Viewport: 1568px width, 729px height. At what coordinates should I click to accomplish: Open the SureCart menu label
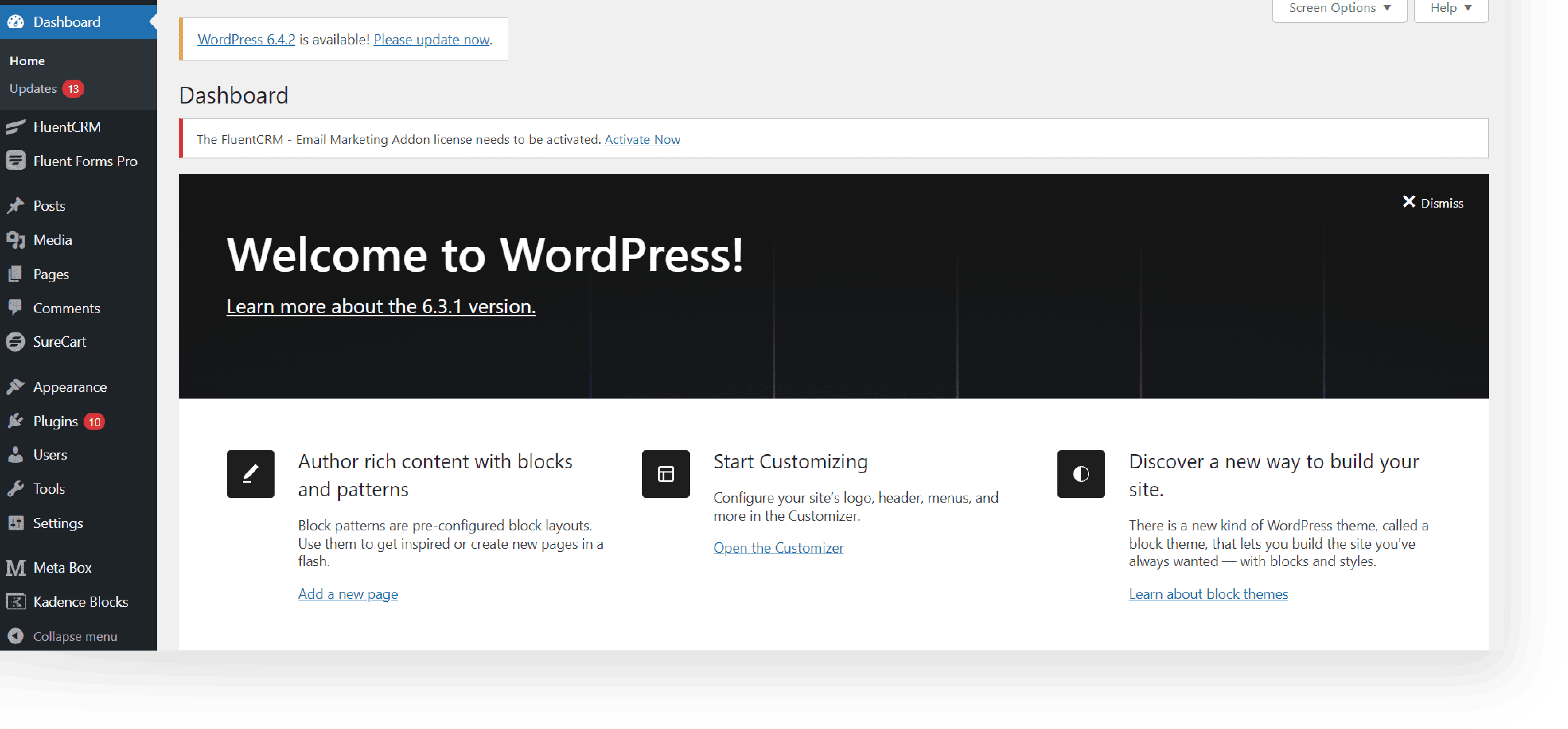pos(60,342)
